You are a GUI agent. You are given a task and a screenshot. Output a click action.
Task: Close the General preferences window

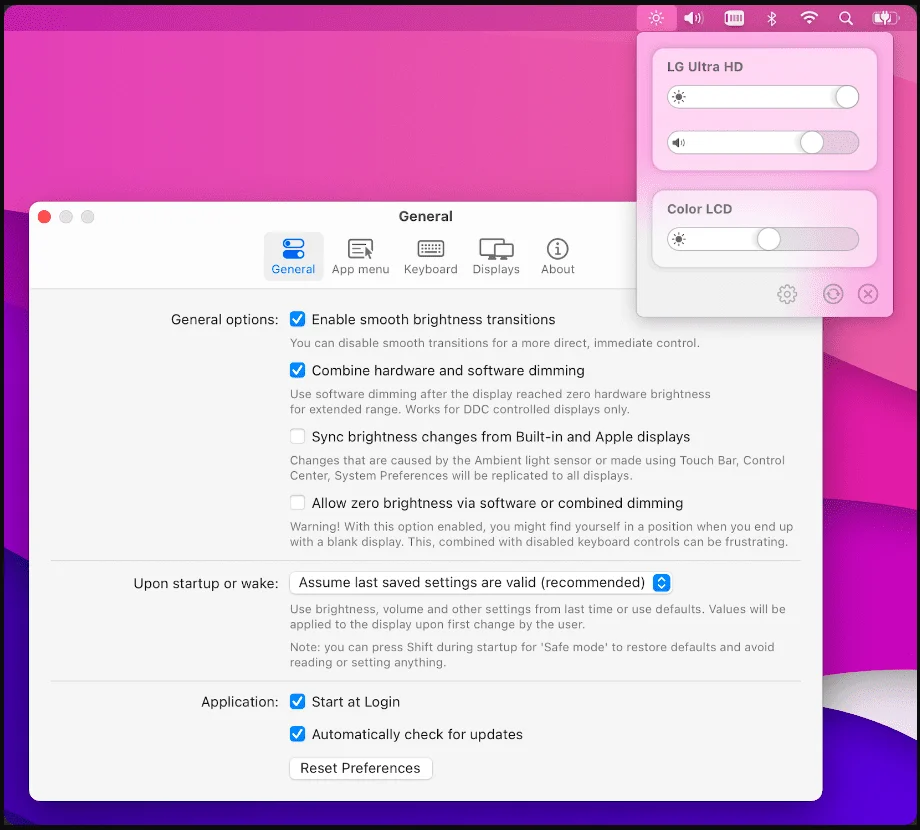tap(44, 216)
